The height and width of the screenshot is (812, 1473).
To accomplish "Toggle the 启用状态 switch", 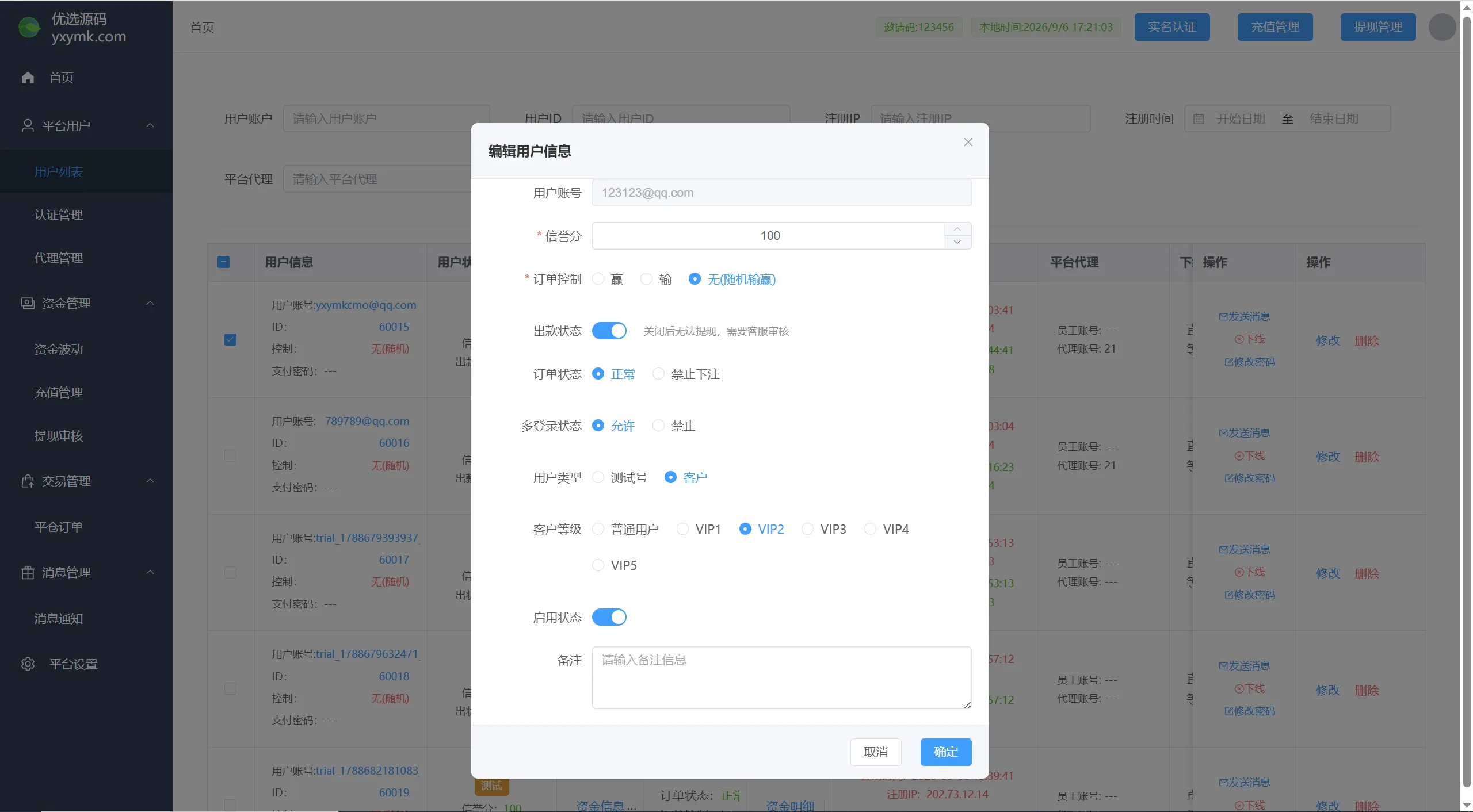I will [609, 617].
